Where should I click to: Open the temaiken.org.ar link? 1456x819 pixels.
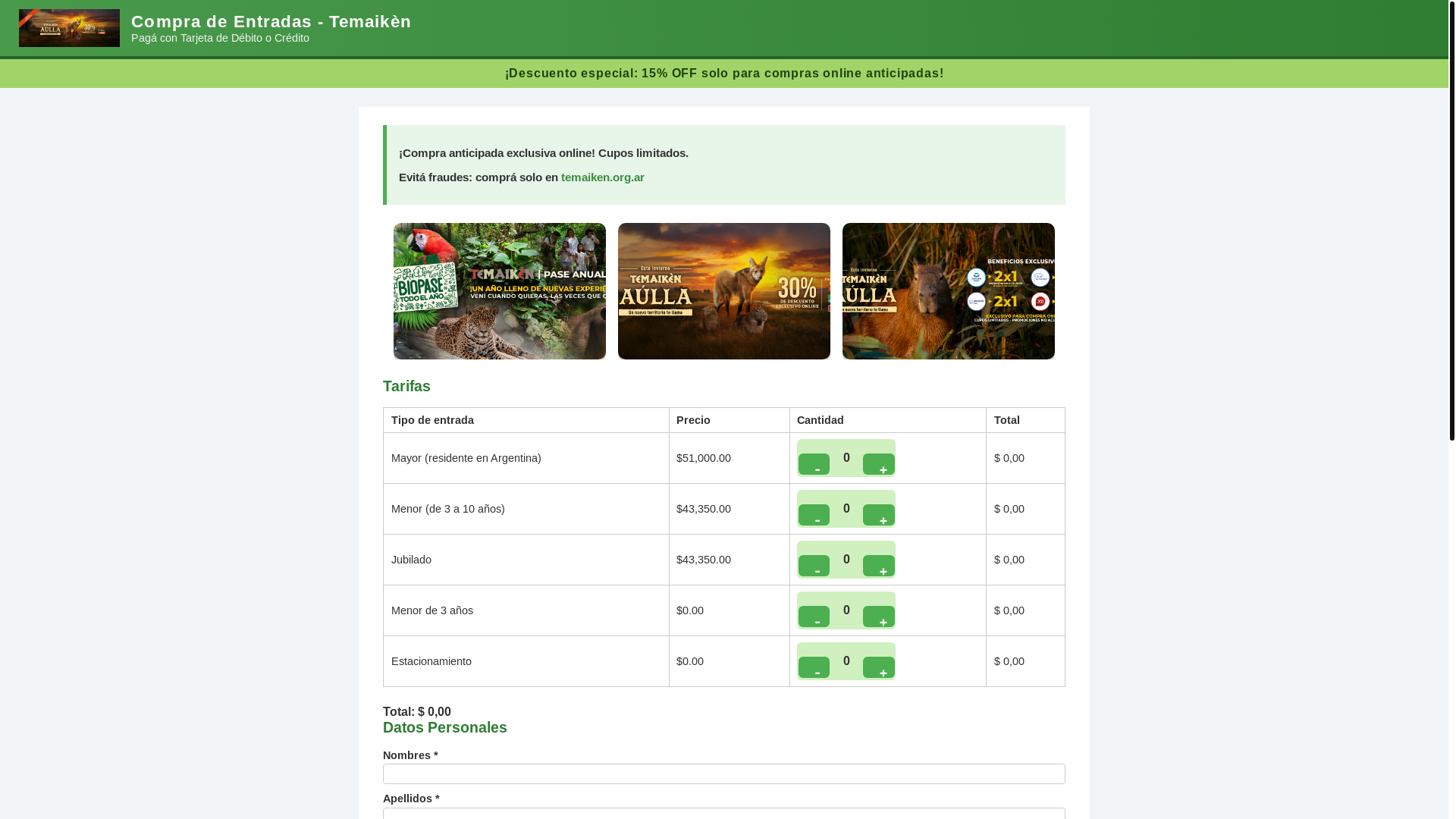(602, 177)
